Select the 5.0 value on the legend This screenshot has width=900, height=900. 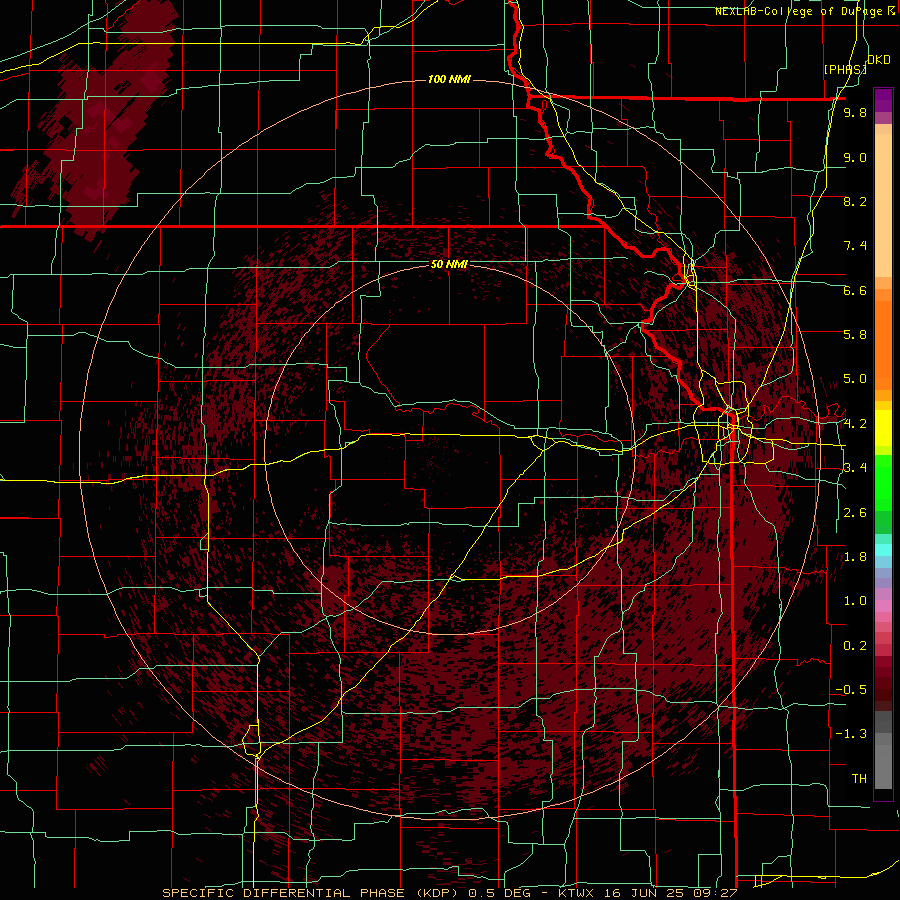[x=855, y=379]
